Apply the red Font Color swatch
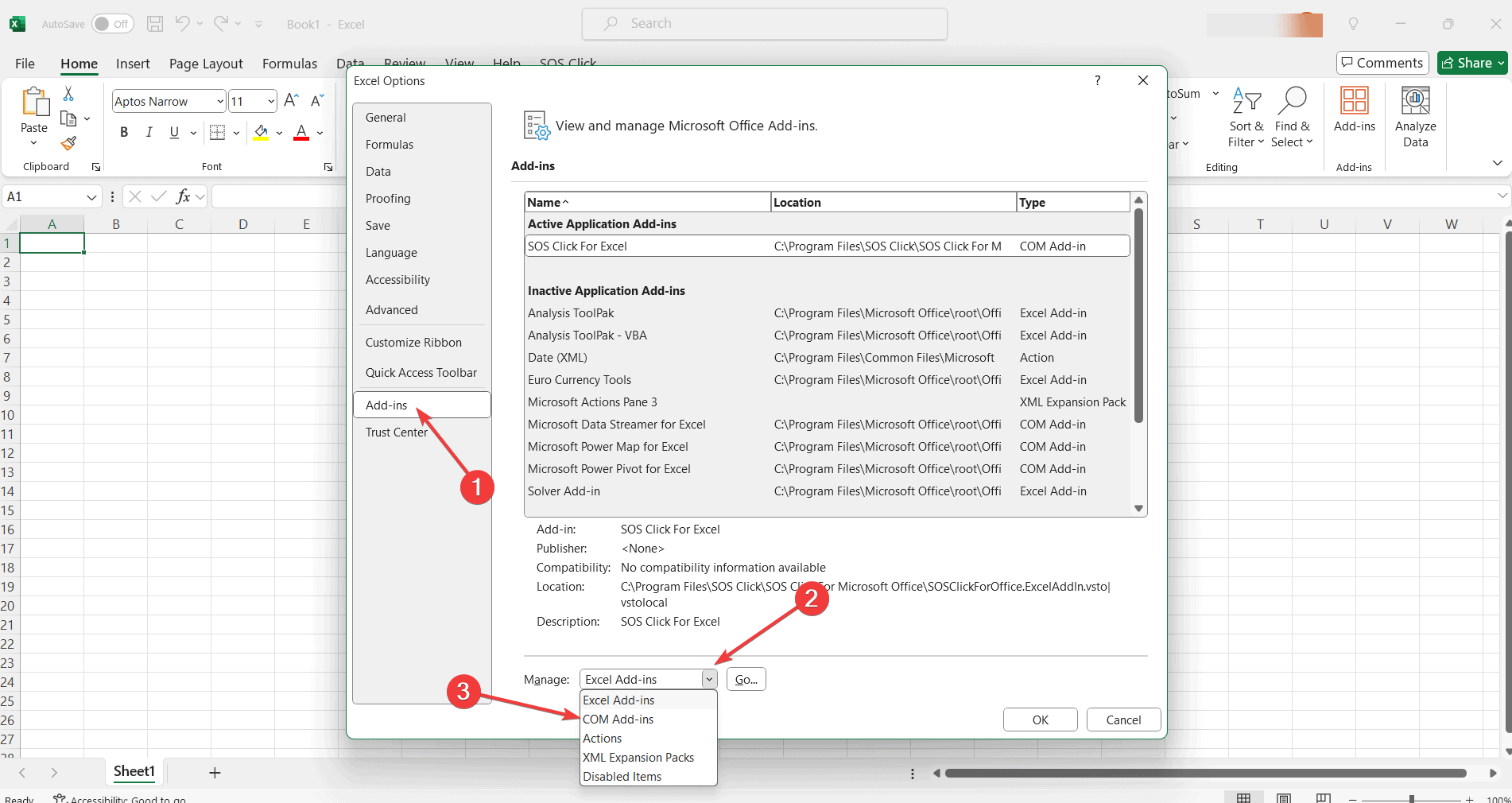1512x803 pixels. click(301, 133)
